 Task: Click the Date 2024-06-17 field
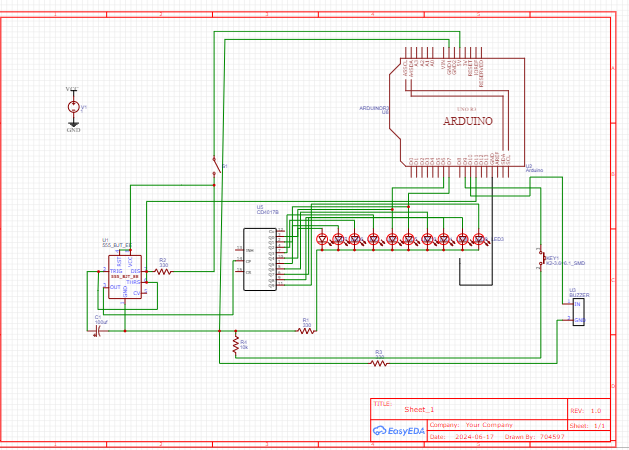point(462,436)
